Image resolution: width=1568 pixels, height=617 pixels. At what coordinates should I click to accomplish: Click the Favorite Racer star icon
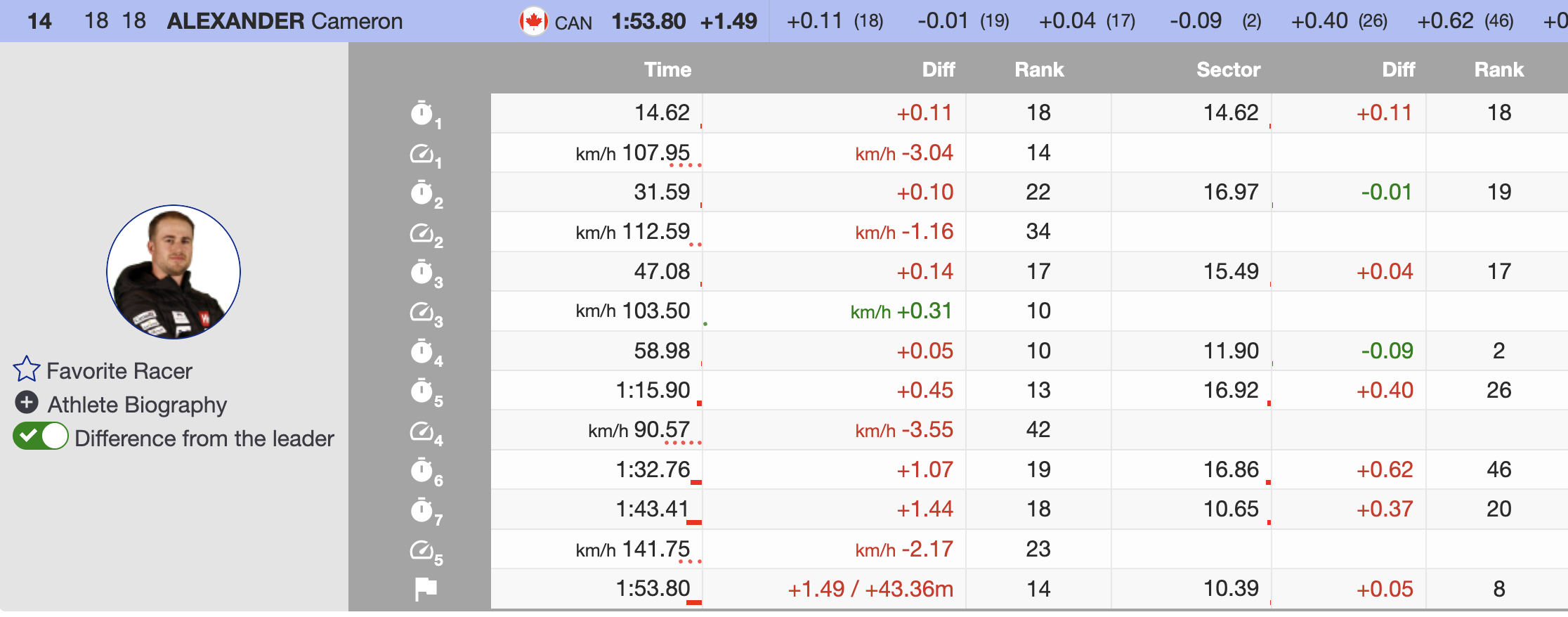27,369
